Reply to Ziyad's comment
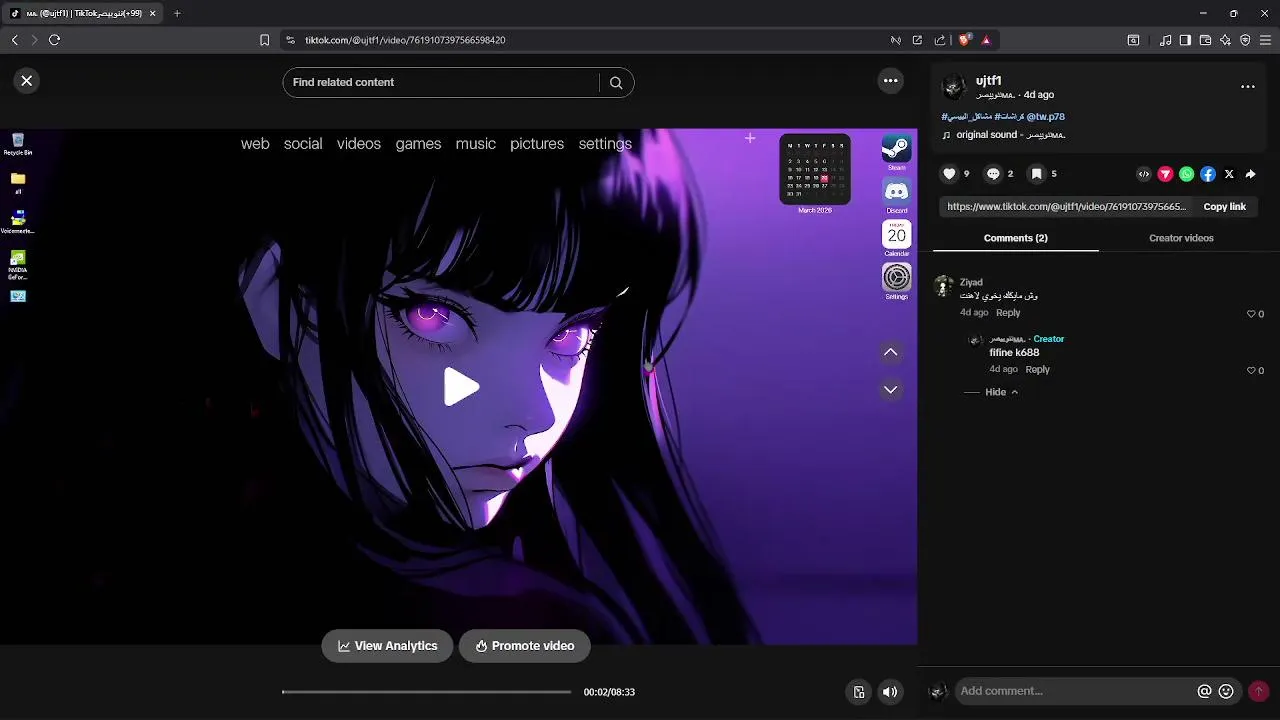 [x=1008, y=313]
